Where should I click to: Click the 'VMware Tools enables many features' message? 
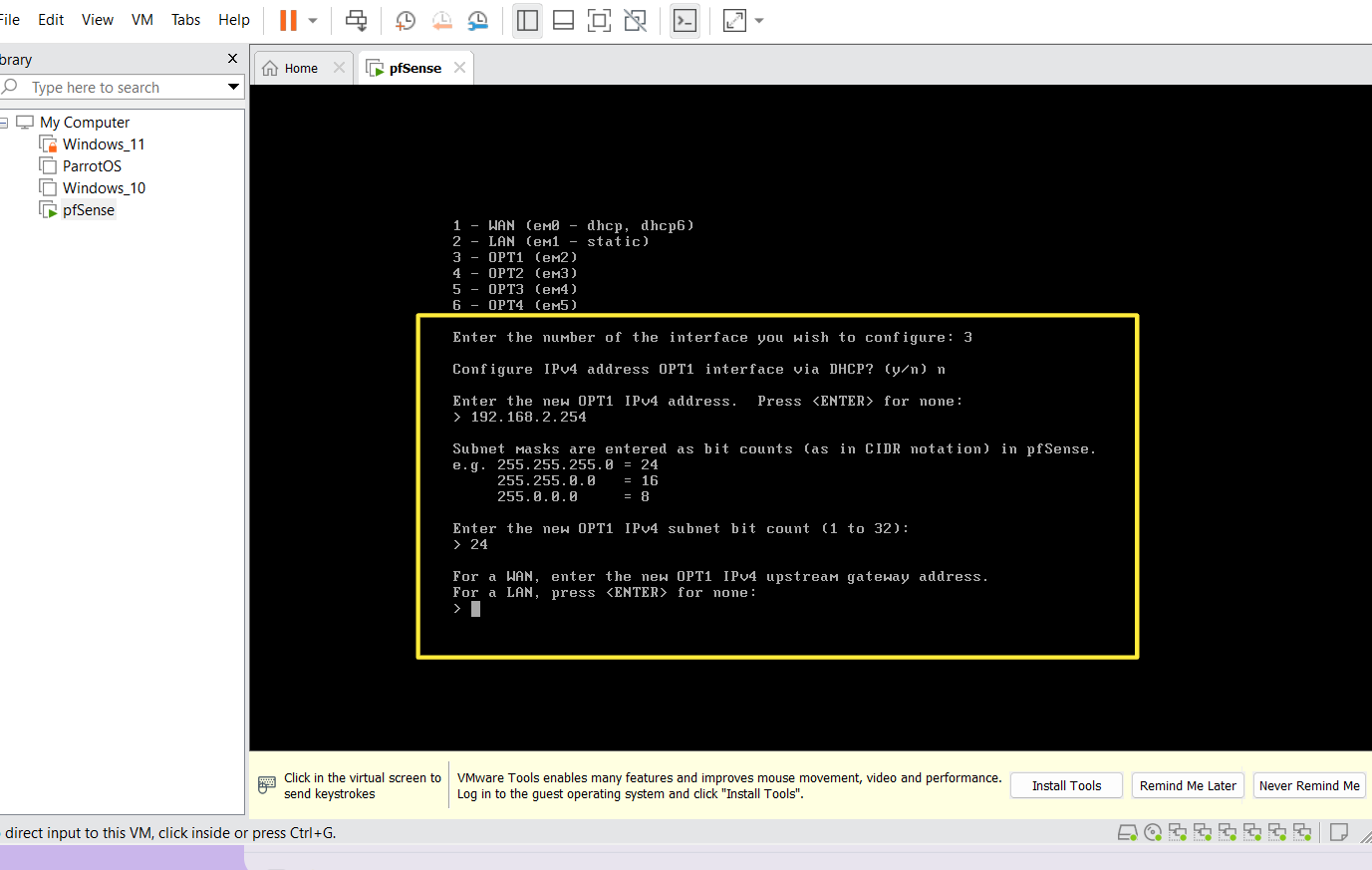tap(729, 785)
